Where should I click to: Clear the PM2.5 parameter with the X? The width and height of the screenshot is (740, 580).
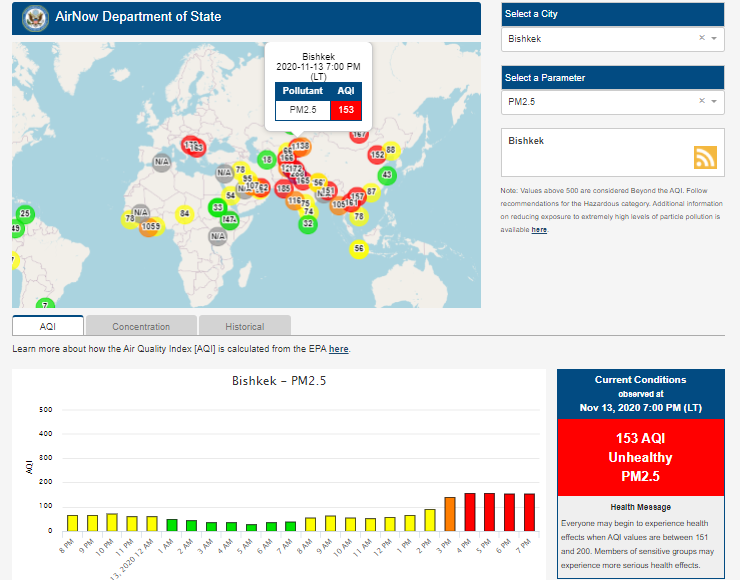[701, 101]
